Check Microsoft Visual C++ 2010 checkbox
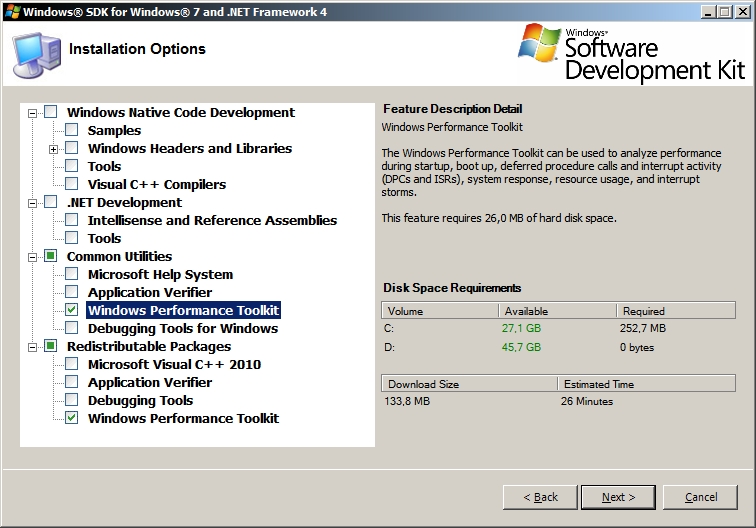Screen dimensions: 756x528 click(x=71, y=364)
